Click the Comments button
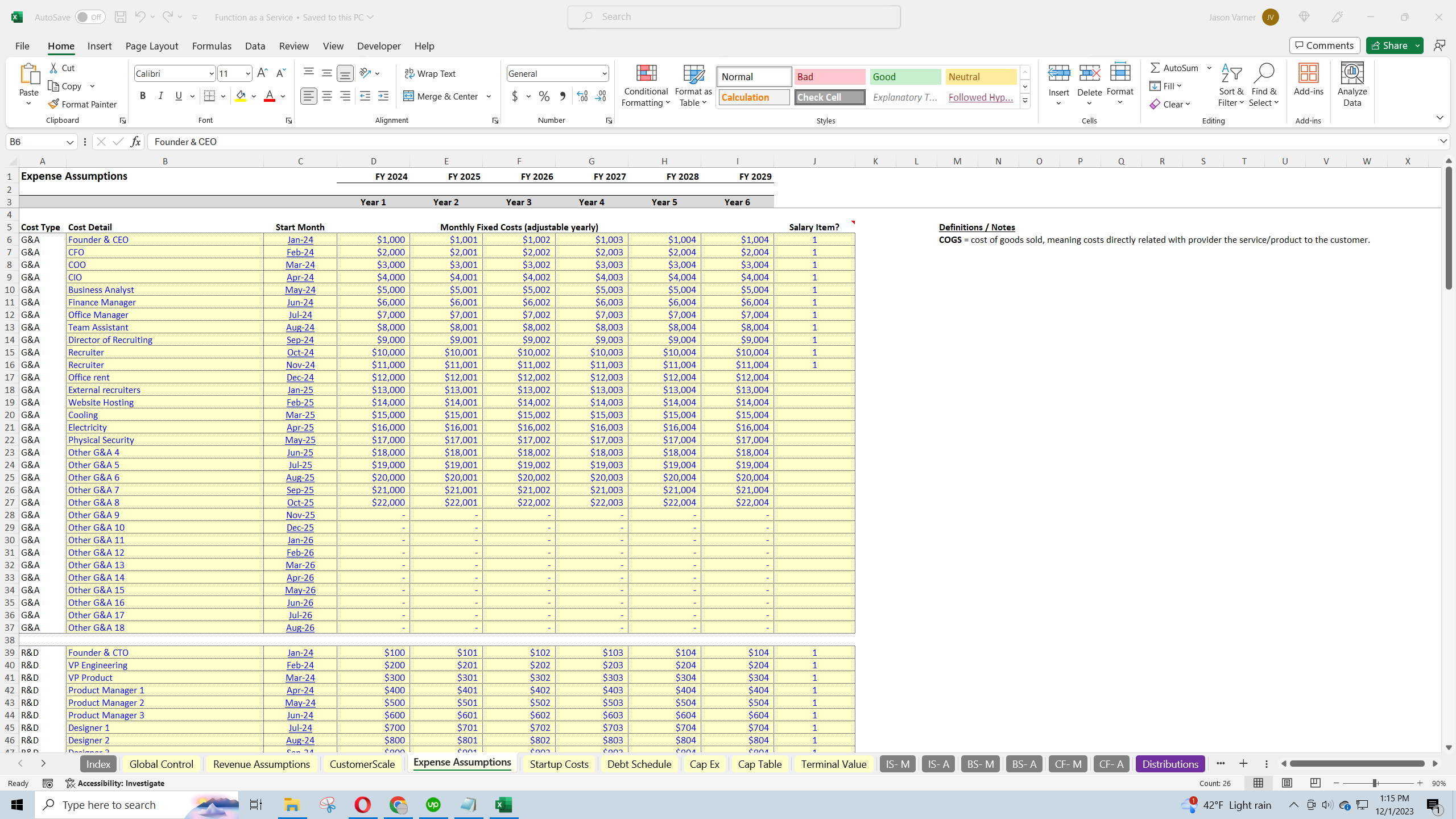 pos(1325,45)
